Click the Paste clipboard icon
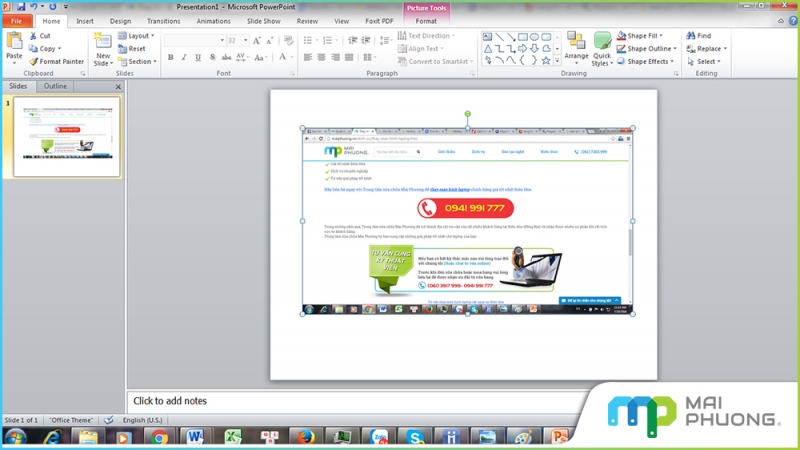800x450 pixels. (x=14, y=42)
